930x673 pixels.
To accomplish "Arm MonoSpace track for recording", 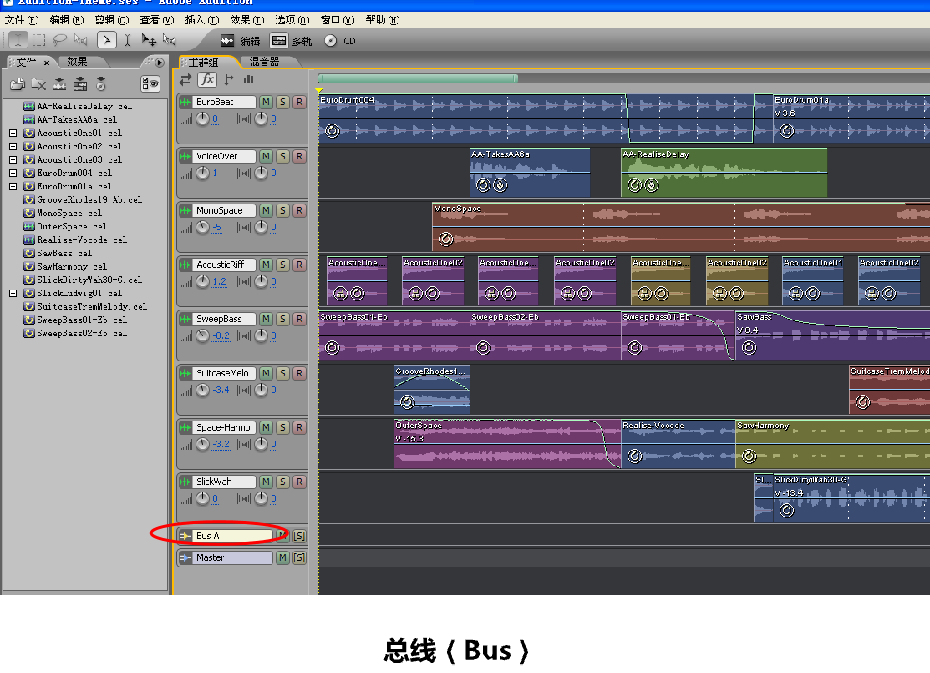I will pos(300,210).
